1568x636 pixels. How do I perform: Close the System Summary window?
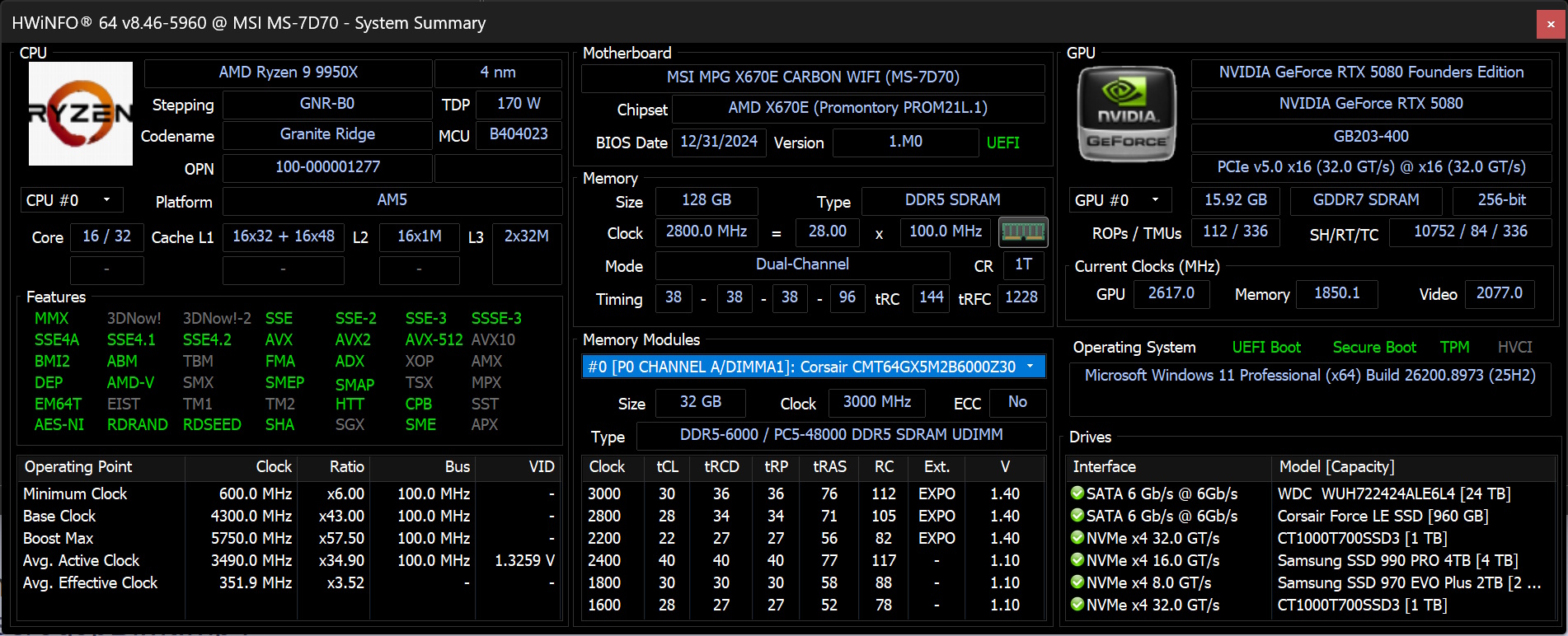pos(1551,24)
